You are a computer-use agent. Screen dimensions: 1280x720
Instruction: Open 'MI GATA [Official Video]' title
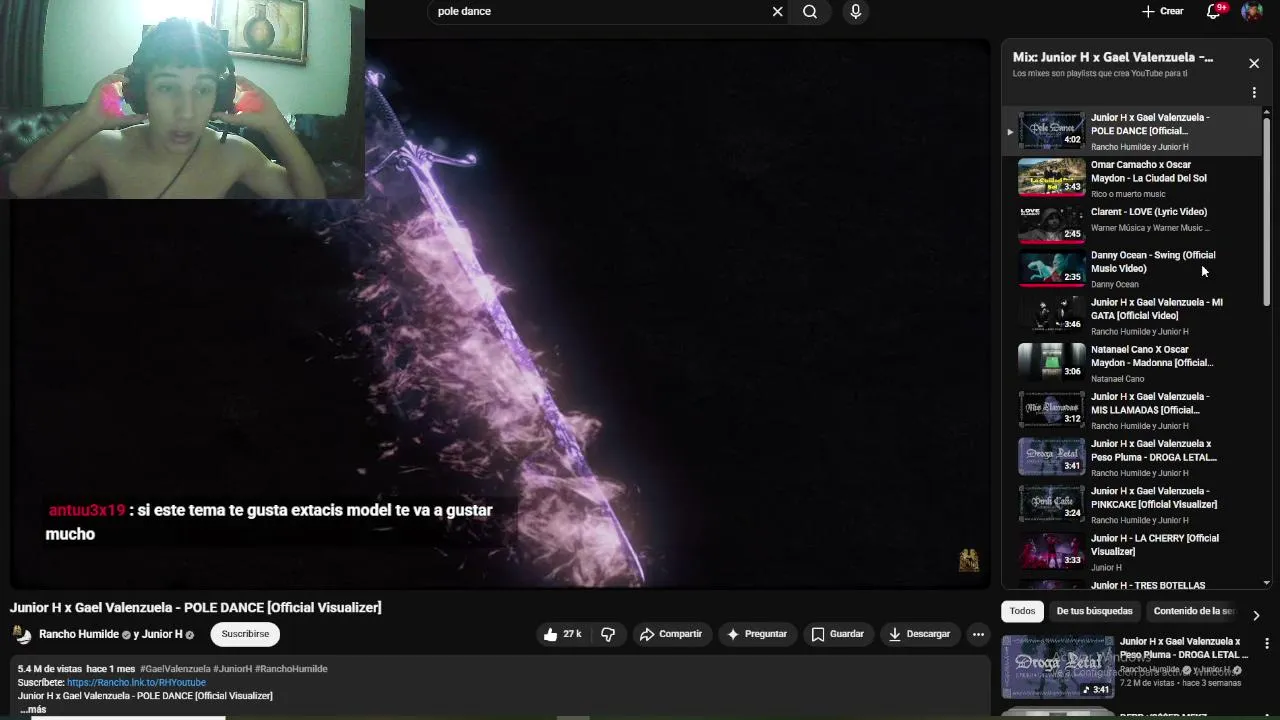[x=1157, y=309]
